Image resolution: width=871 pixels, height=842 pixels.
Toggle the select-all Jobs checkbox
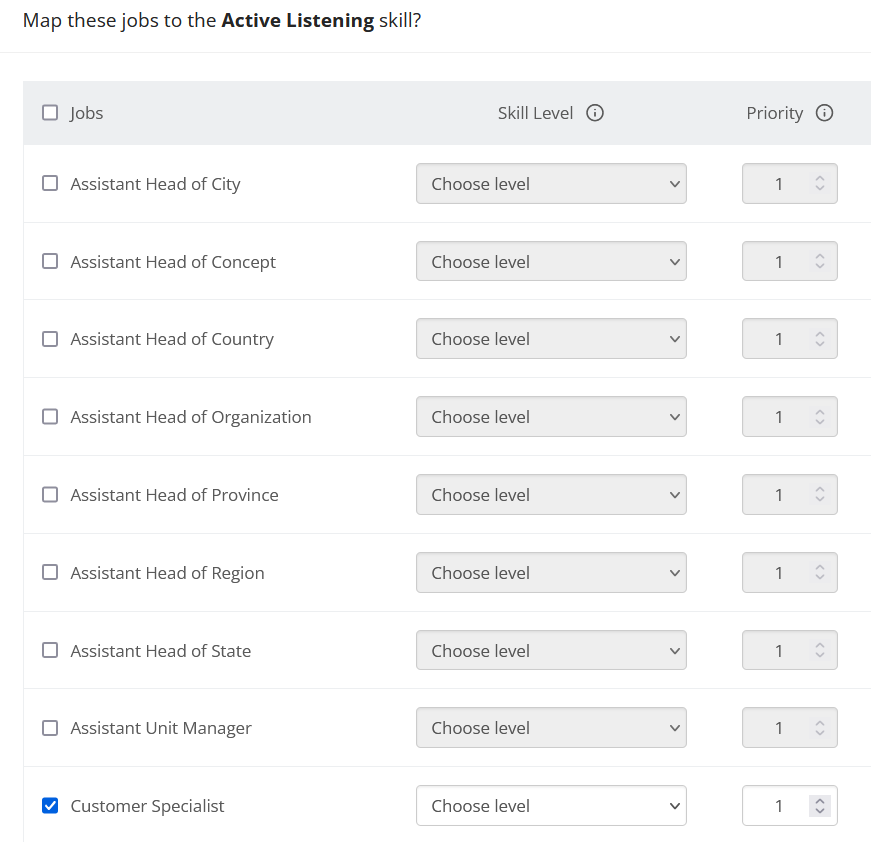click(50, 113)
